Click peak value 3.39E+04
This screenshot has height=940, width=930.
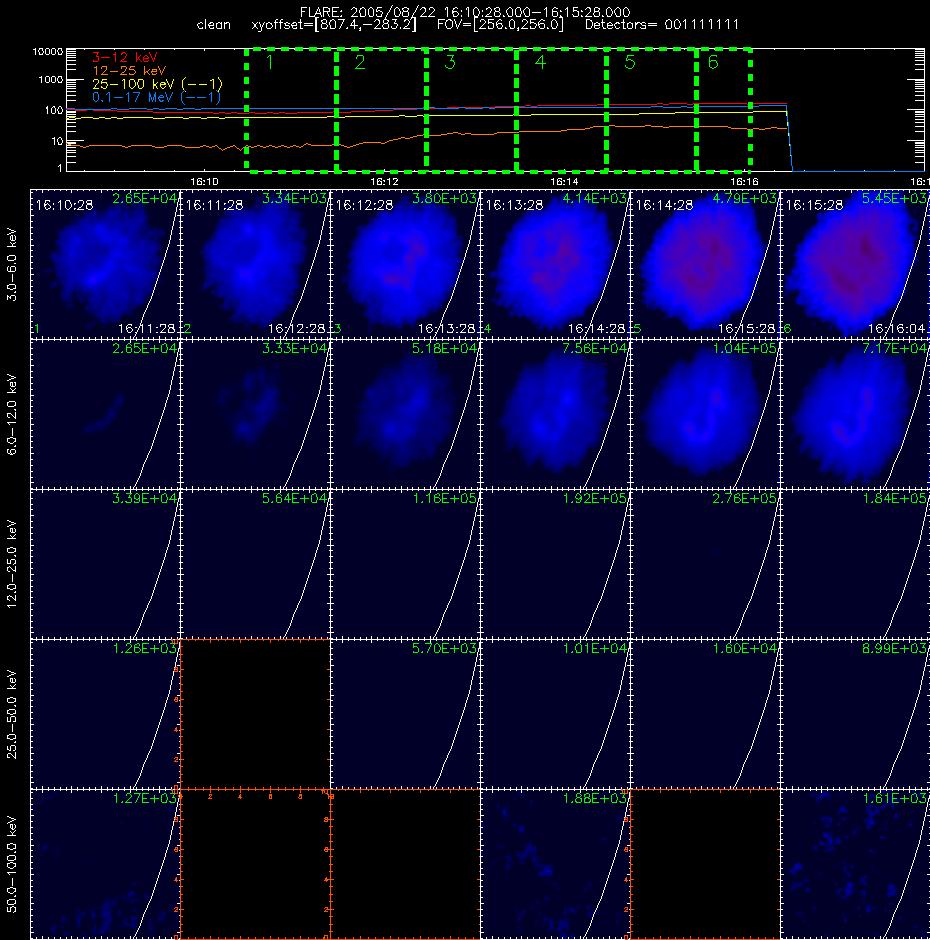coord(145,498)
